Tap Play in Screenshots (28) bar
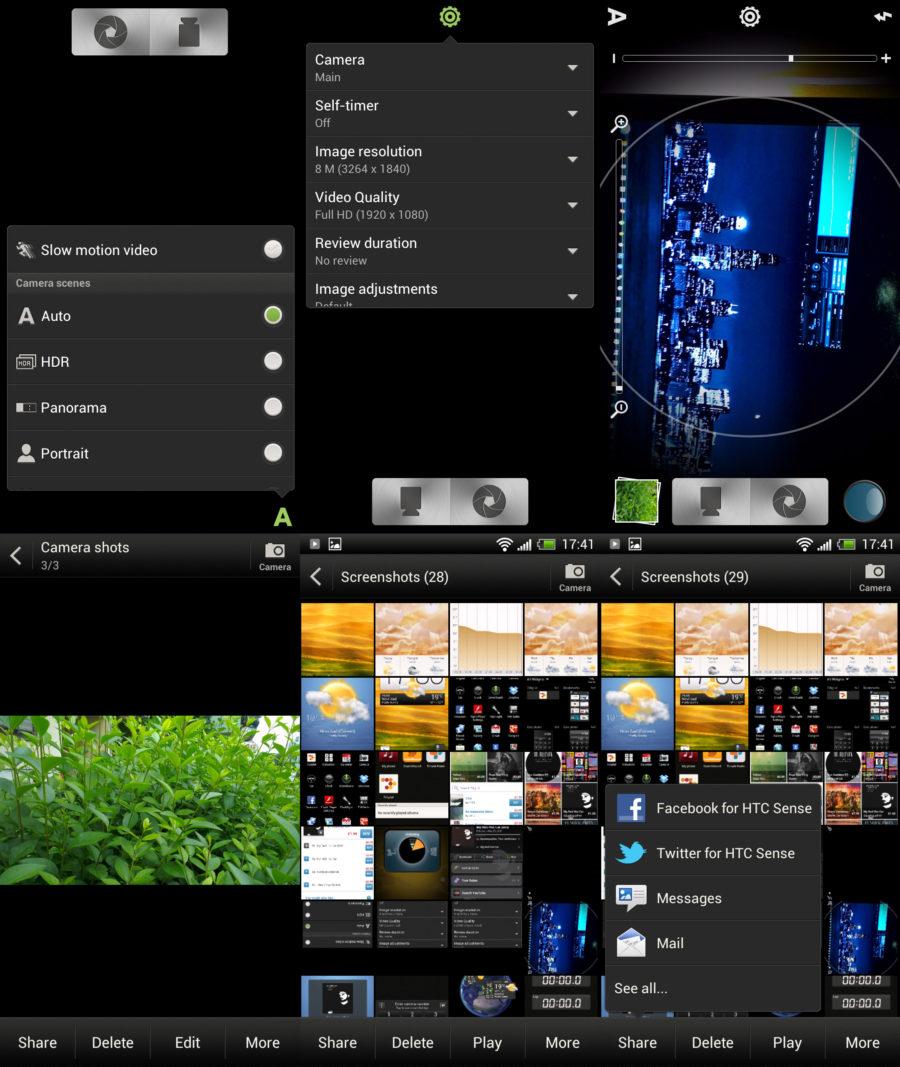This screenshot has width=900, height=1067. [x=487, y=1043]
